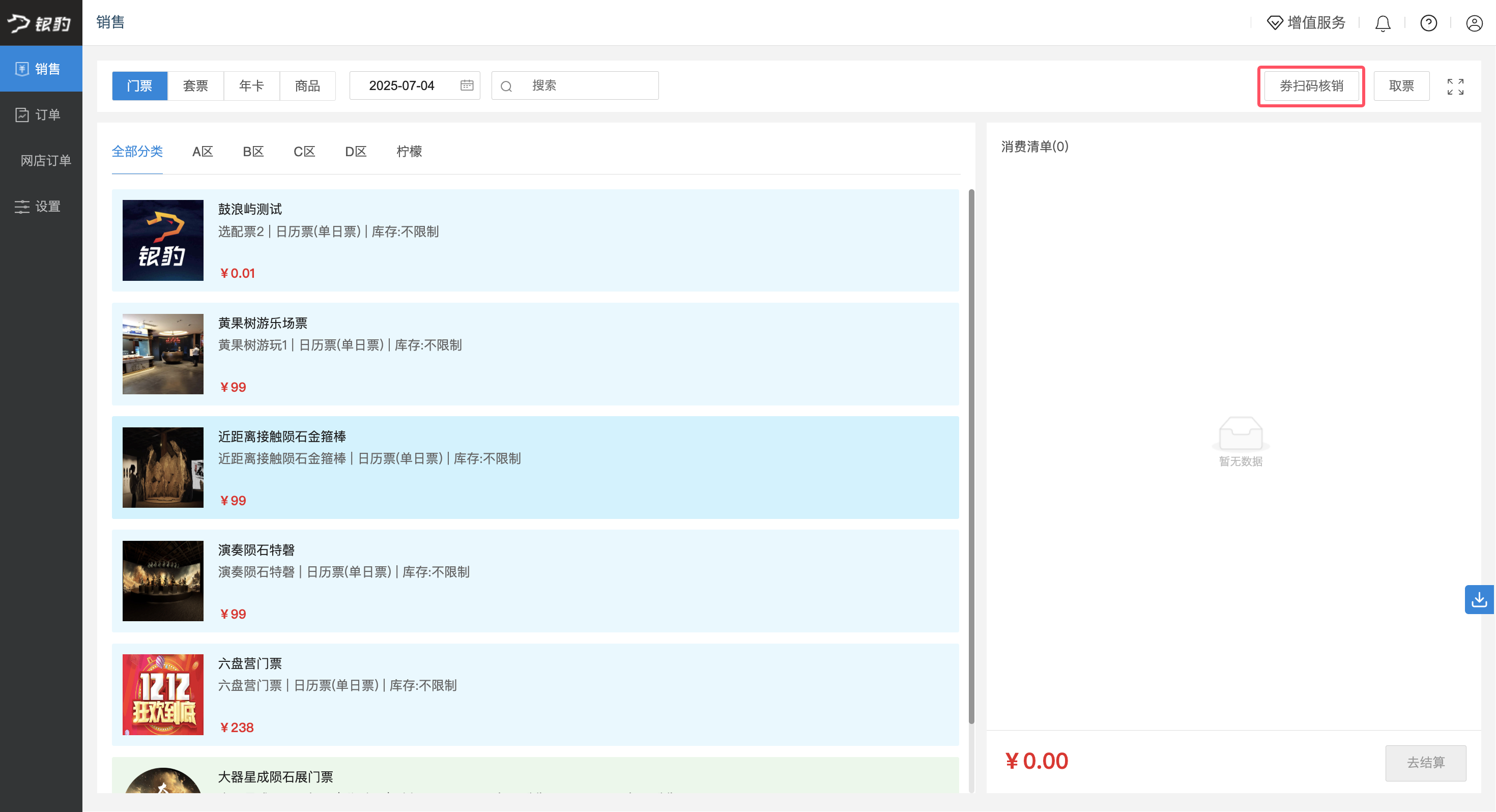Select the 鼓浪屿测试 ticket title
The width and height of the screenshot is (1496, 812).
point(250,209)
